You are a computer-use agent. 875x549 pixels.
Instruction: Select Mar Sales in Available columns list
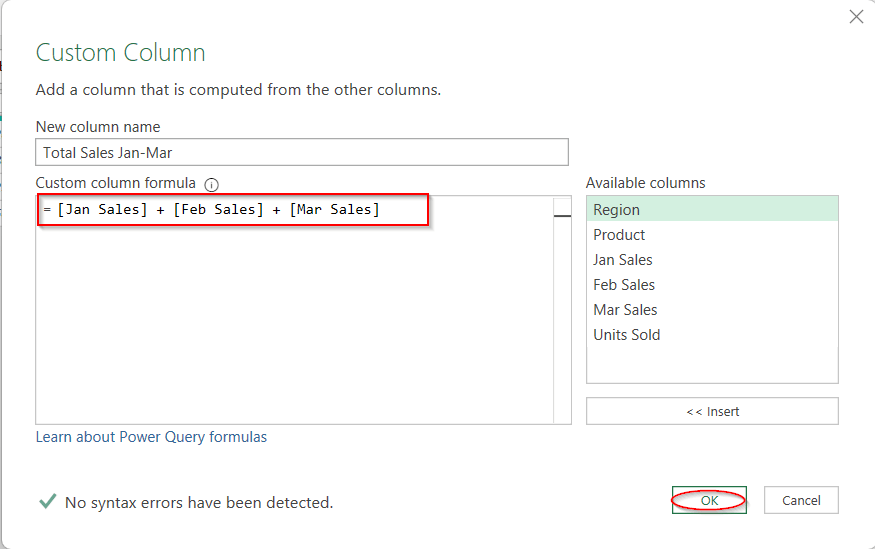625,310
